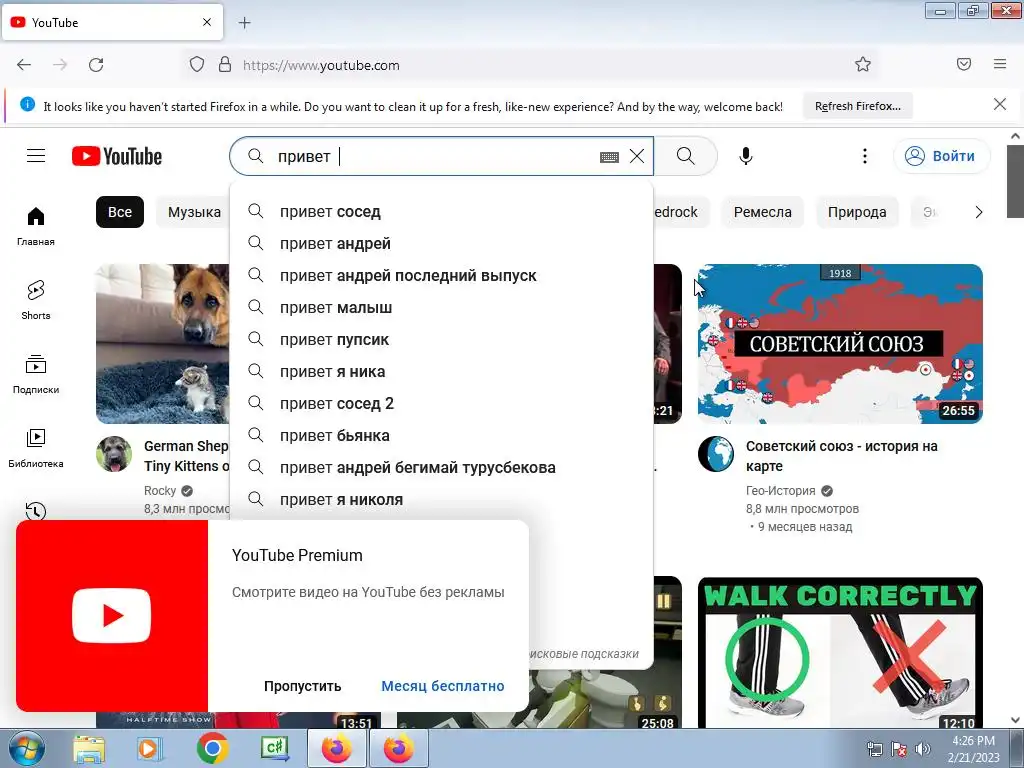Open Save to Pocket
Viewport: 1024px width, 768px height.
pyautogui.click(x=964, y=64)
